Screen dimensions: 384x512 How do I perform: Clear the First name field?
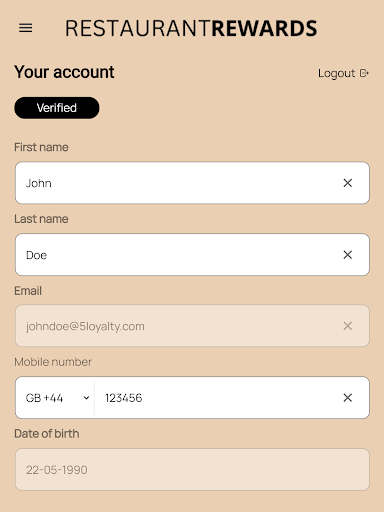click(348, 183)
